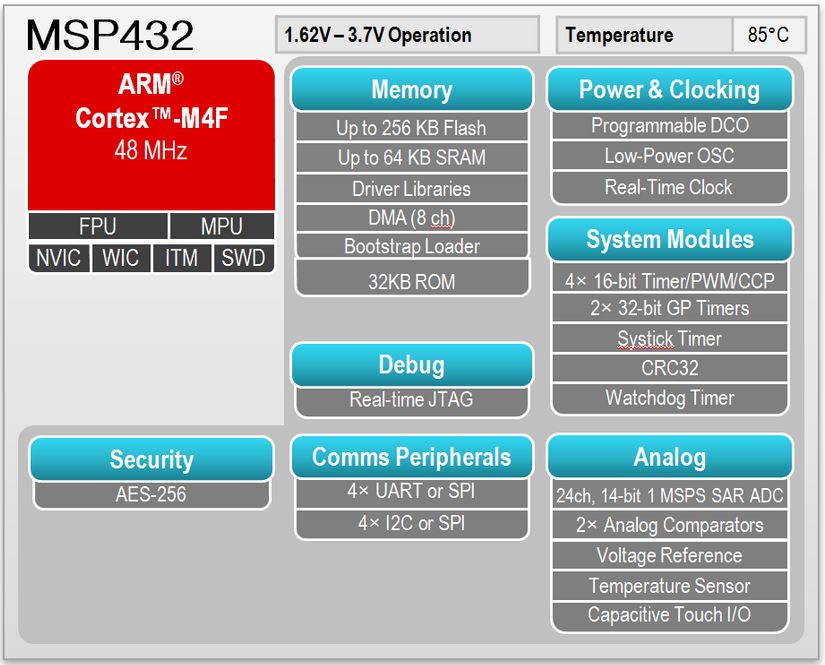Select Up to 64 KB SRAM row

(x=411, y=157)
